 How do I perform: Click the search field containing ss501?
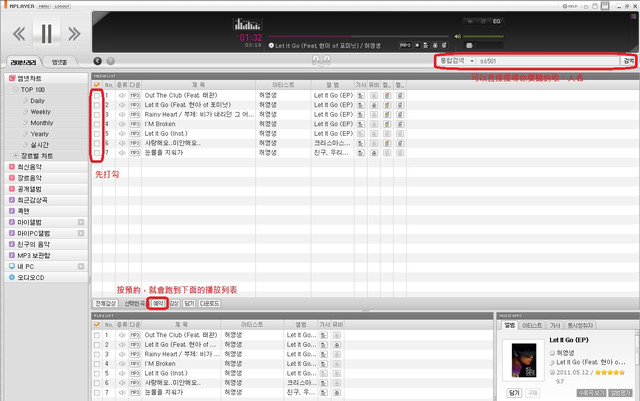547,61
